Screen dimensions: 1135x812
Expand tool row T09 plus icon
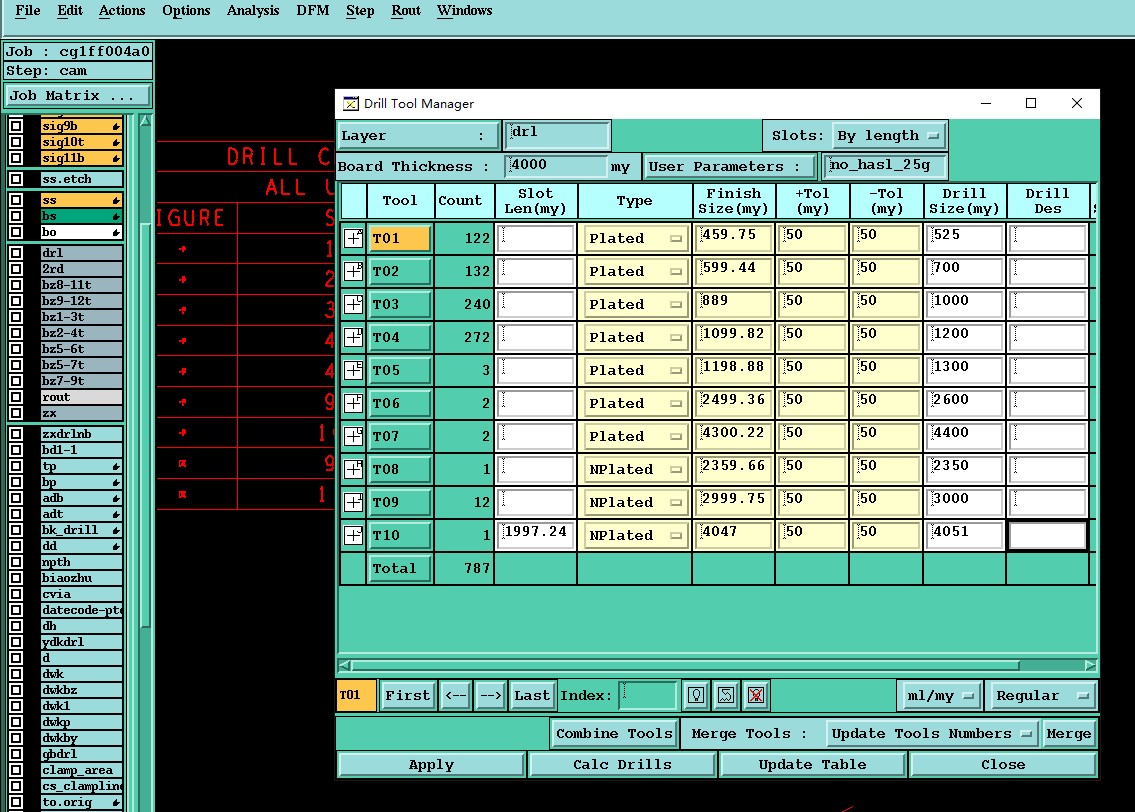click(353, 502)
